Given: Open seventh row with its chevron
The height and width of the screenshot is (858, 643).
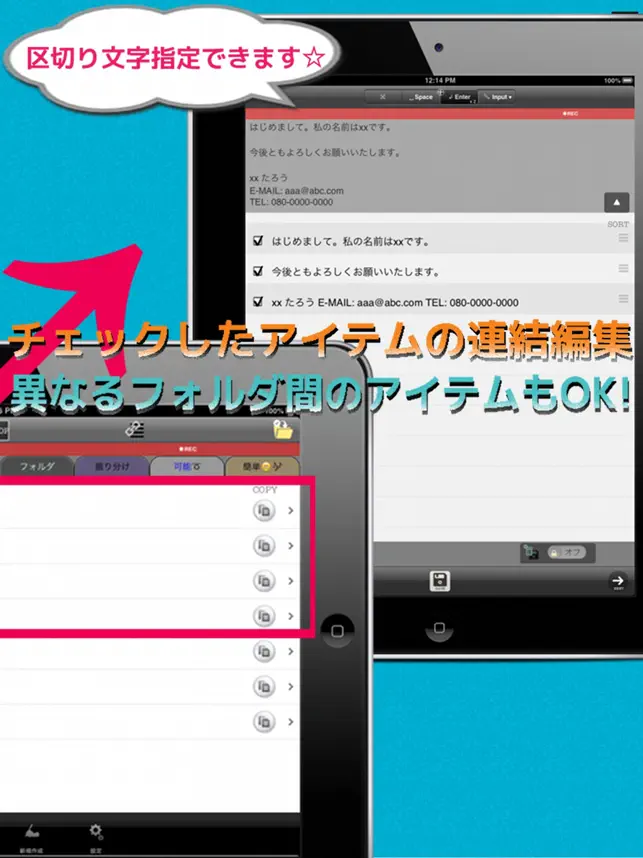Looking at the screenshot, I should pos(291,721).
